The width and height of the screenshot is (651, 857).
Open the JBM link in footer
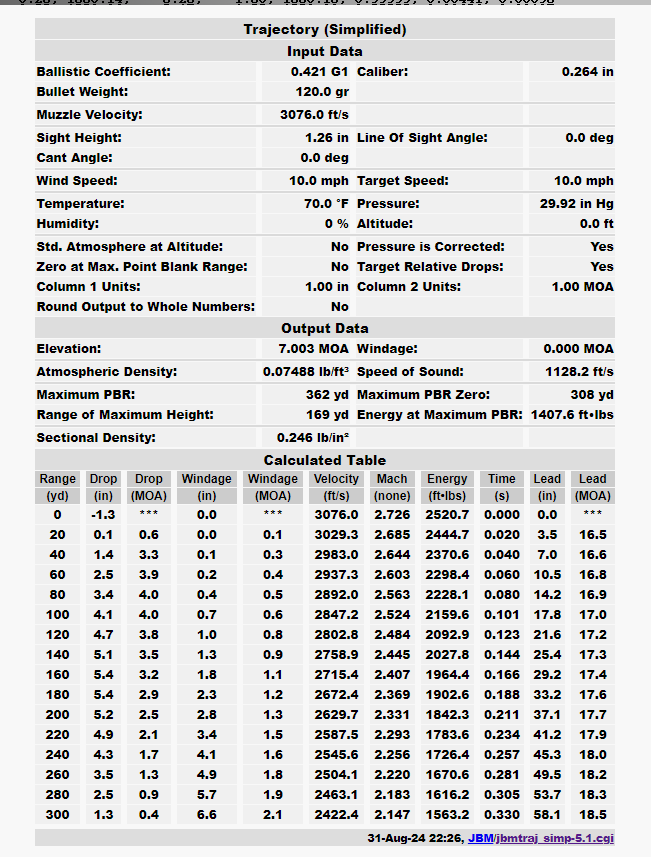(x=480, y=838)
